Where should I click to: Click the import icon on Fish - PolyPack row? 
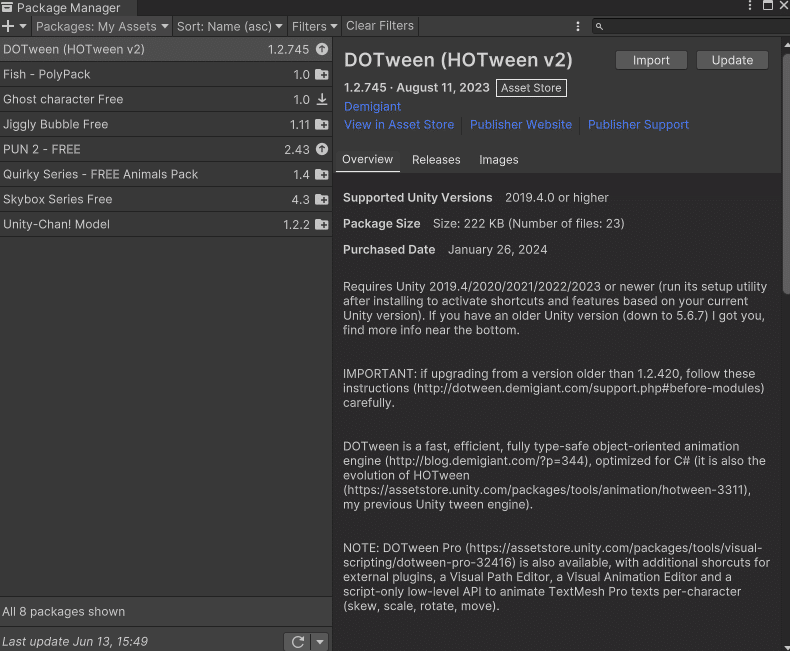[322, 75]
